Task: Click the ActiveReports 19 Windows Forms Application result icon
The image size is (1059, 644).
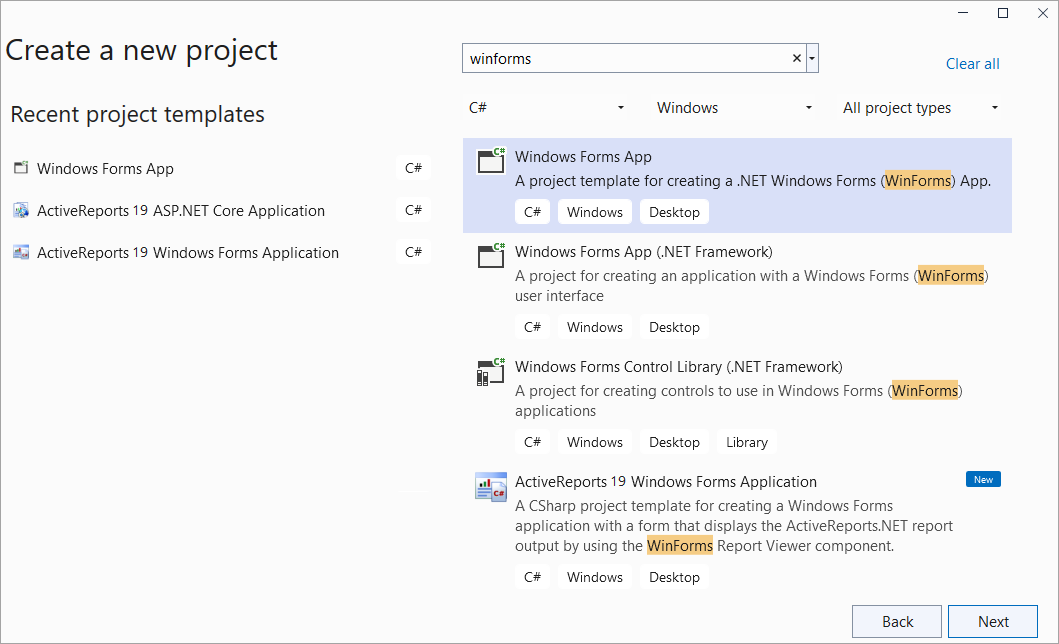Action: pyautogui.click(x=490, y=486)
